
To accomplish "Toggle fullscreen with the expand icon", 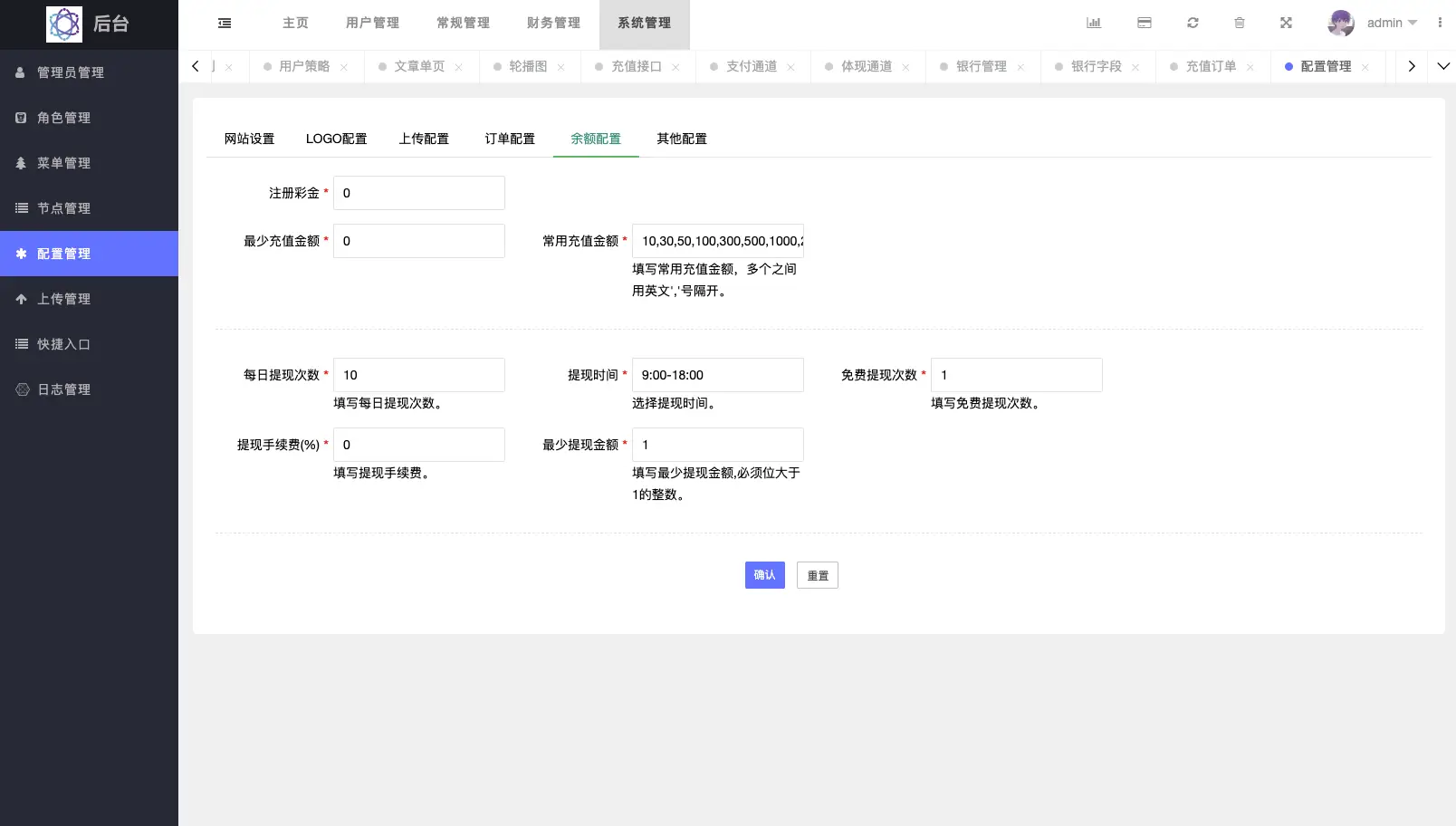I will [1286, 24].
